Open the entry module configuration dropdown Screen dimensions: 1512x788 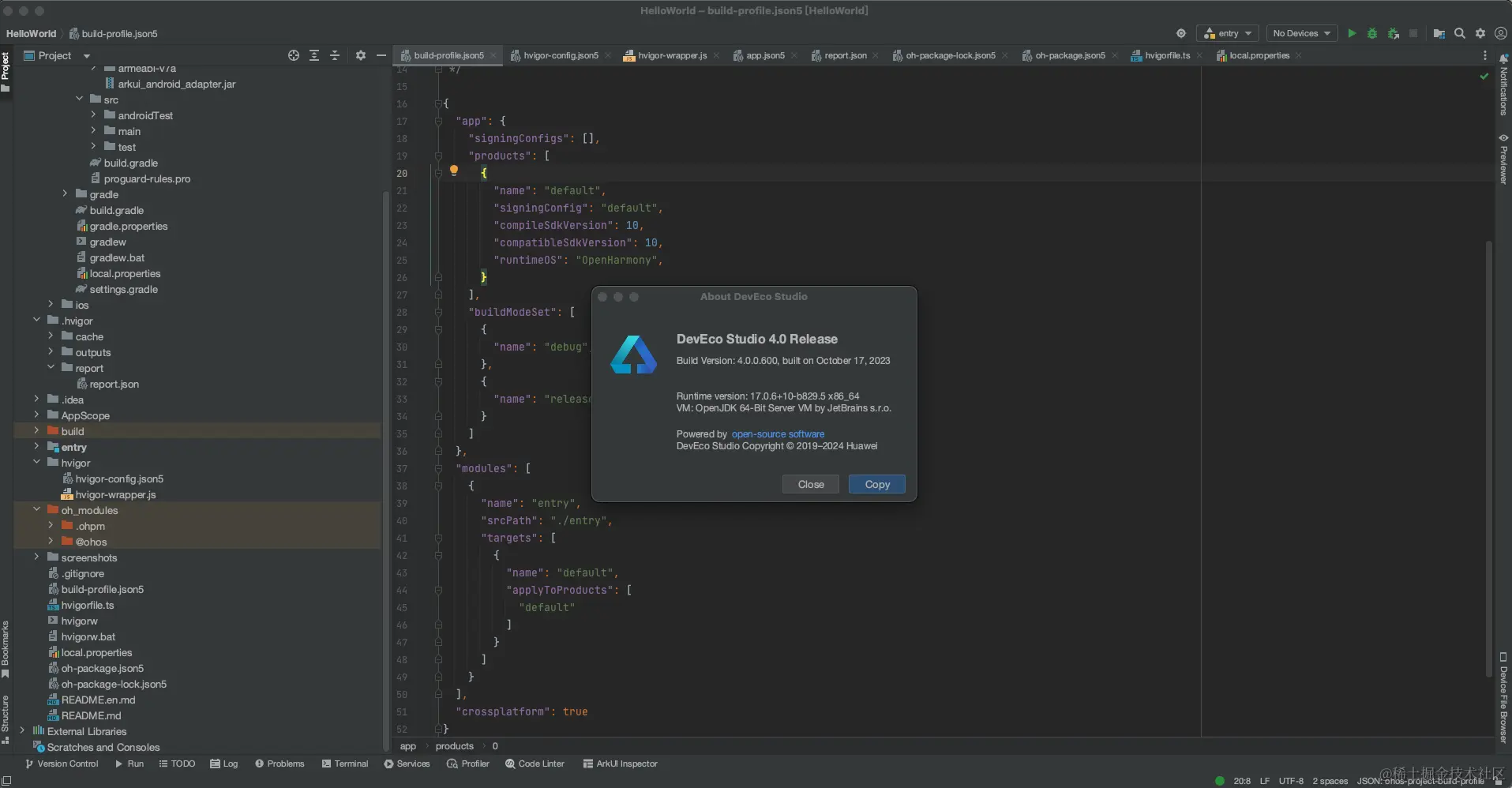1228,33
